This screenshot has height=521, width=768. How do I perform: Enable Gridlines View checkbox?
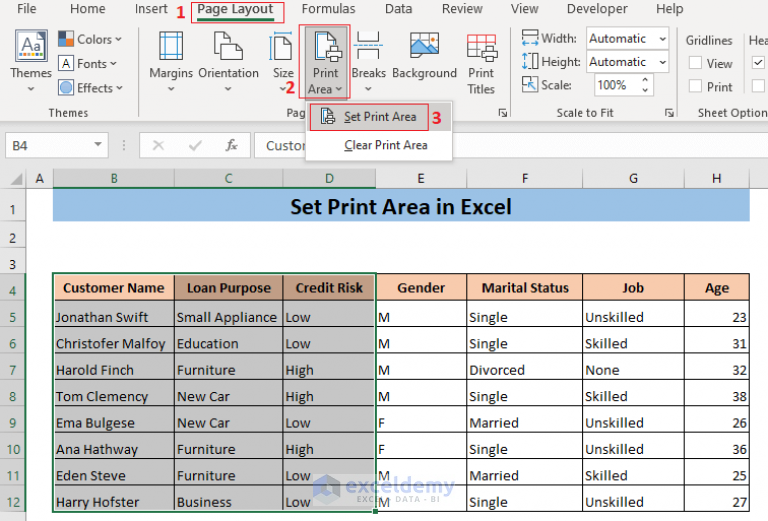[695, 63]
